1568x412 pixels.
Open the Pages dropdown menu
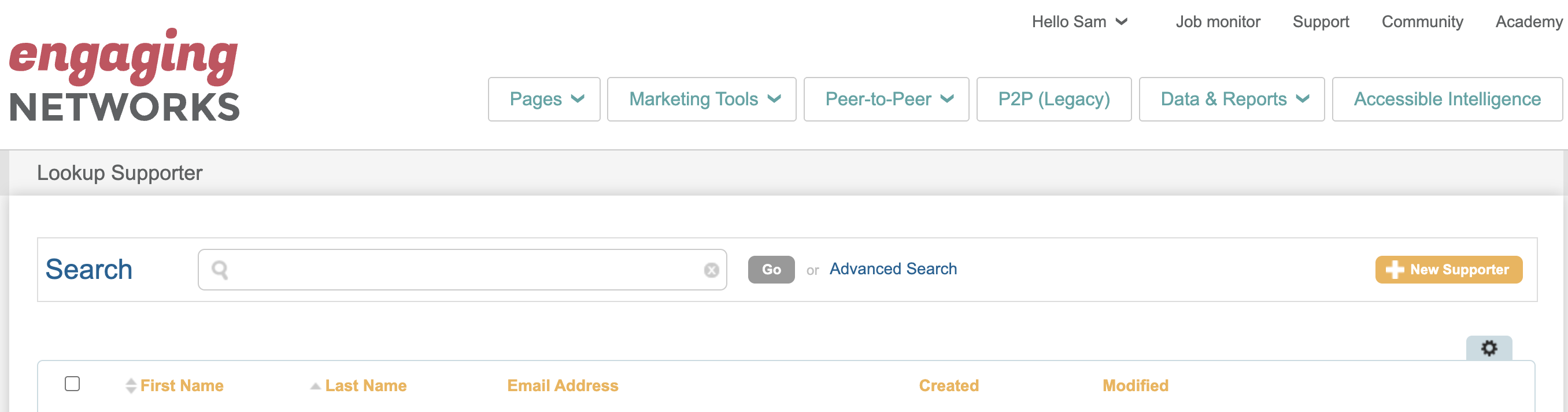click(543, 100)
